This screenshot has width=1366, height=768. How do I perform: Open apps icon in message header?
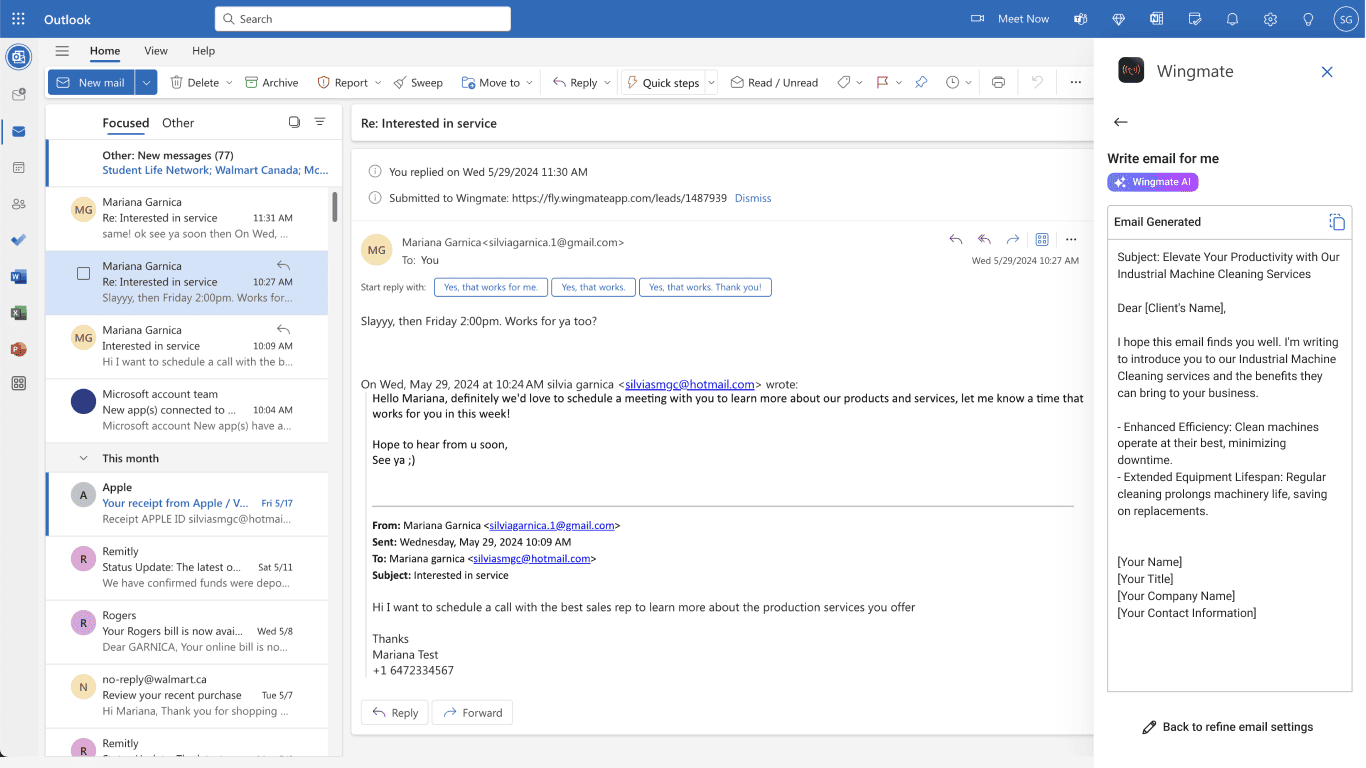click(1042, 240)
